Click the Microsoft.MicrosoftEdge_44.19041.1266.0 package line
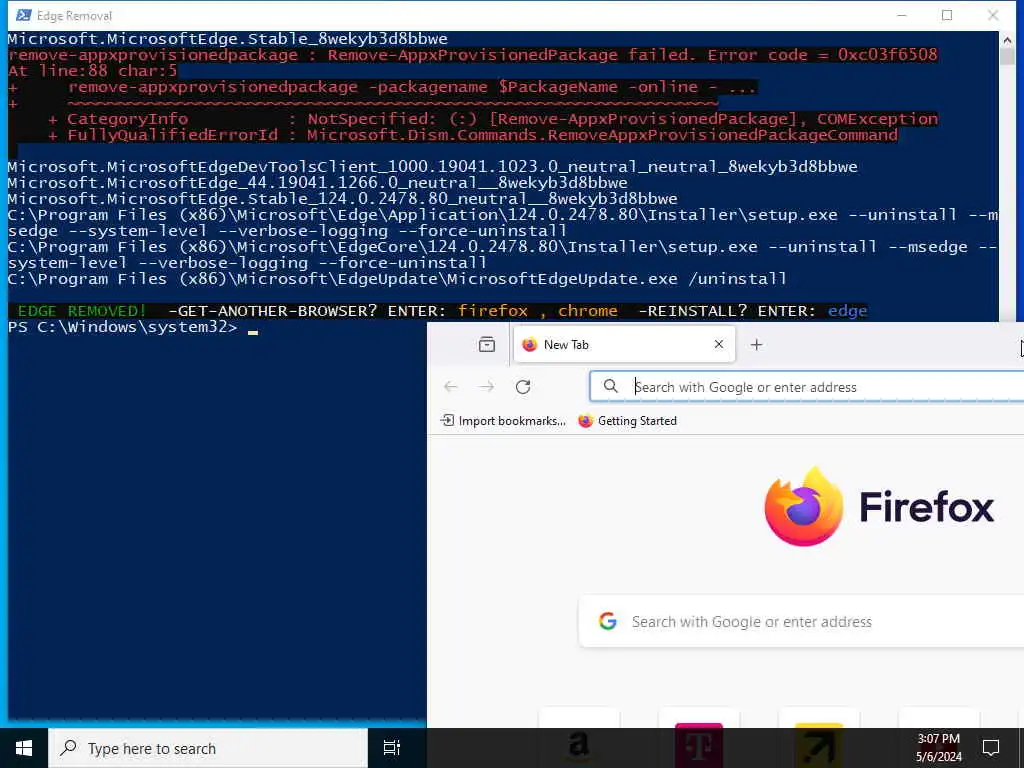 [x=317, y=183]
